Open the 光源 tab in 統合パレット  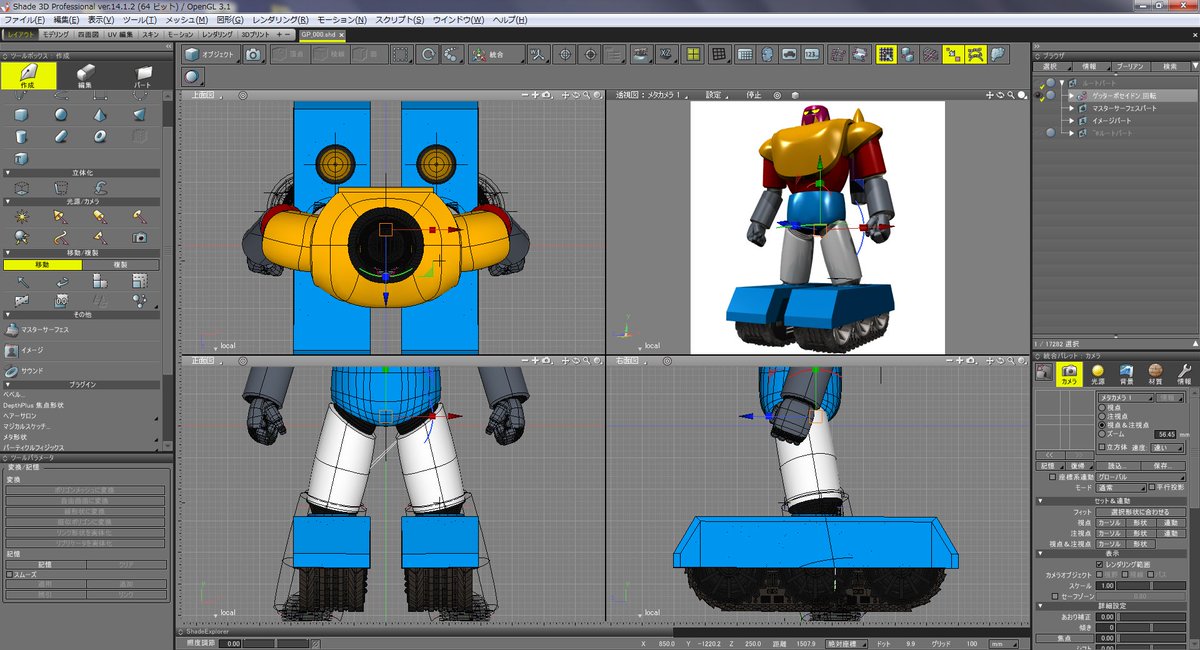[x=1098, y=374]
